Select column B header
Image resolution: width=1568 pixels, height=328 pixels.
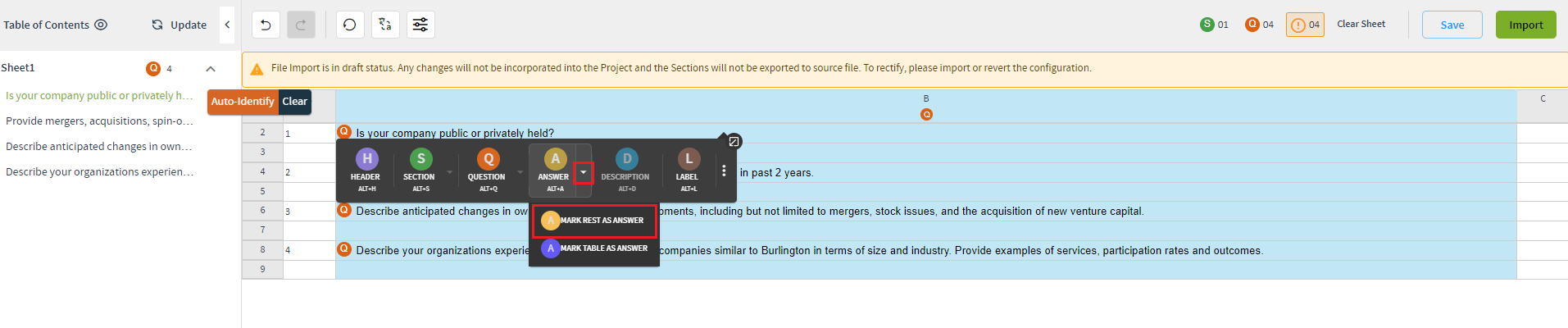point(926,106)
